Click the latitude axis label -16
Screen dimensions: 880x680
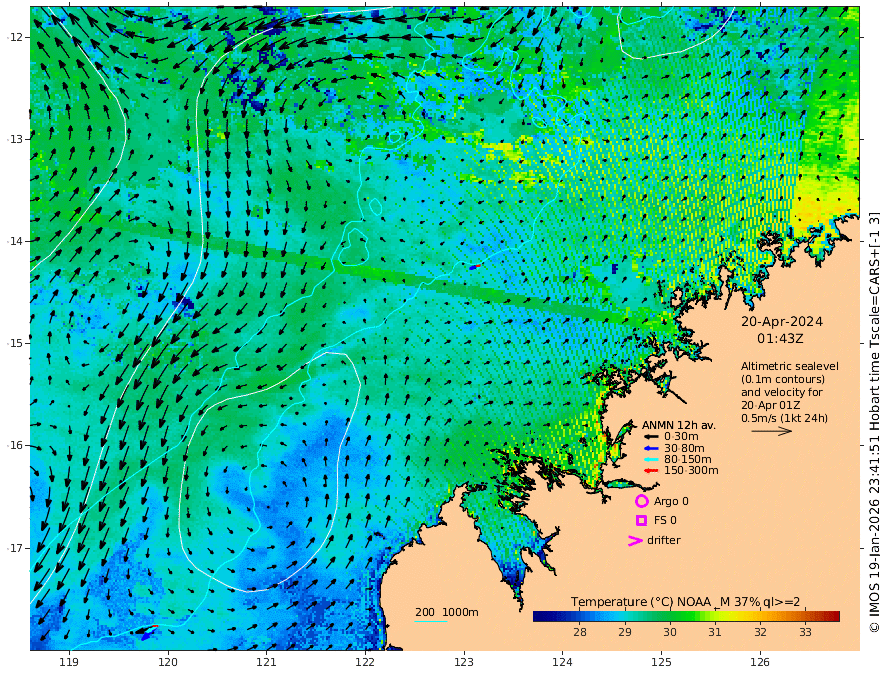coord(13,445)
